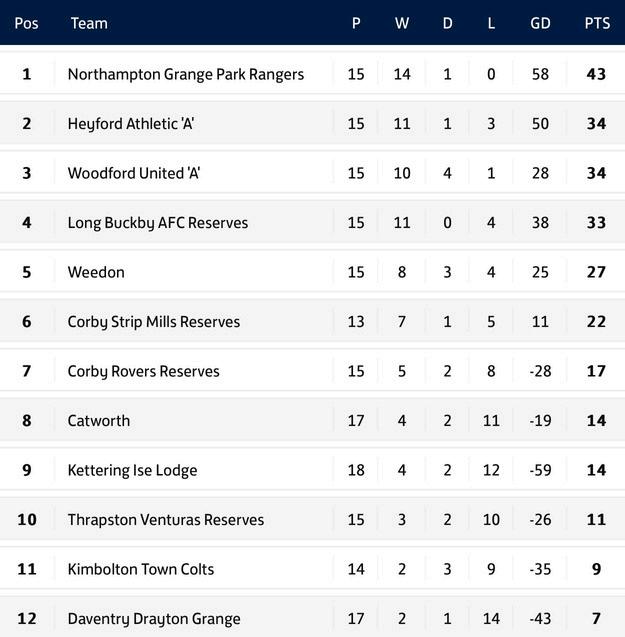Open Kimbolton Town Colts entry

(x=141, y=569)
